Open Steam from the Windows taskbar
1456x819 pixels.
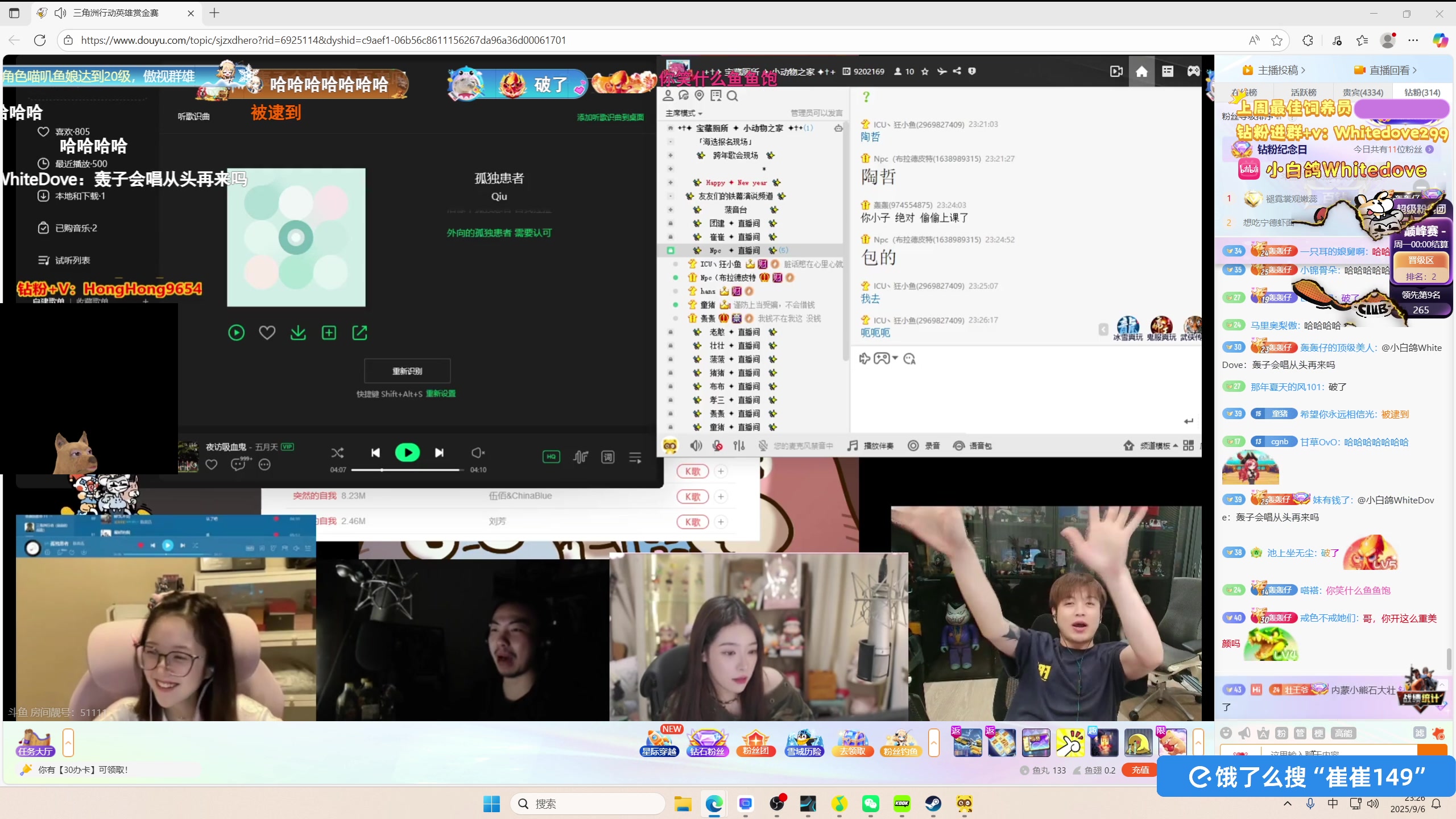(x=933, y=804)
